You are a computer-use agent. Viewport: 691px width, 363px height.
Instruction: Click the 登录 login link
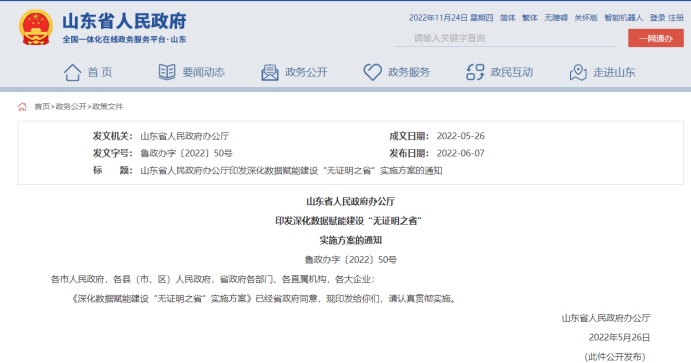pyautogui.click(x=658, y=18)
